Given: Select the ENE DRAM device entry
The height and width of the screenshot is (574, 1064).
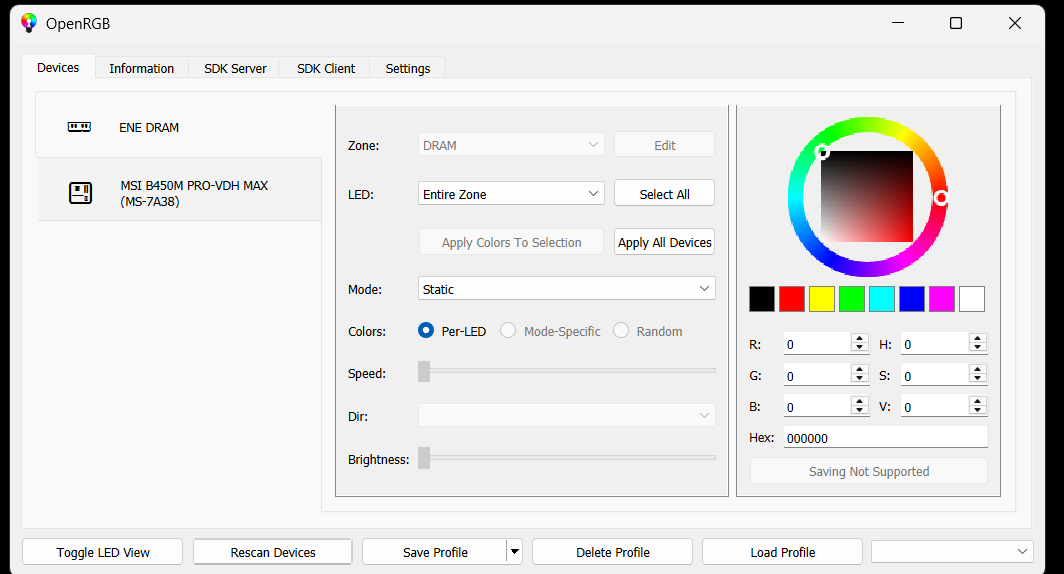Looking at the screenshot, I should click(179, 127).
